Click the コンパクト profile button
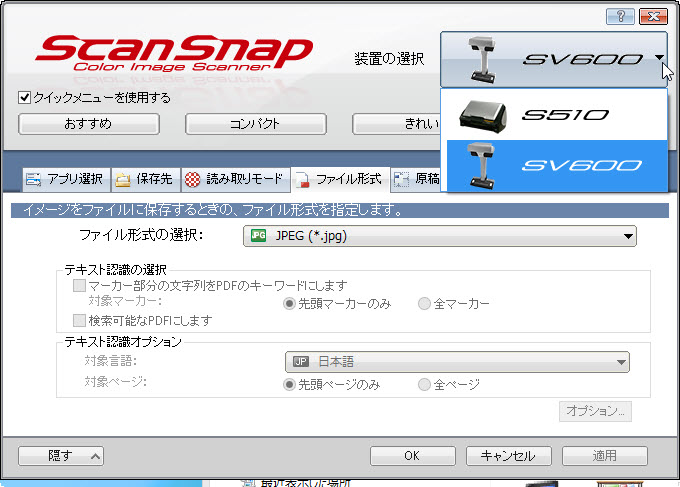Viewport: 680px width, 487px height. (x=255, y=124)
